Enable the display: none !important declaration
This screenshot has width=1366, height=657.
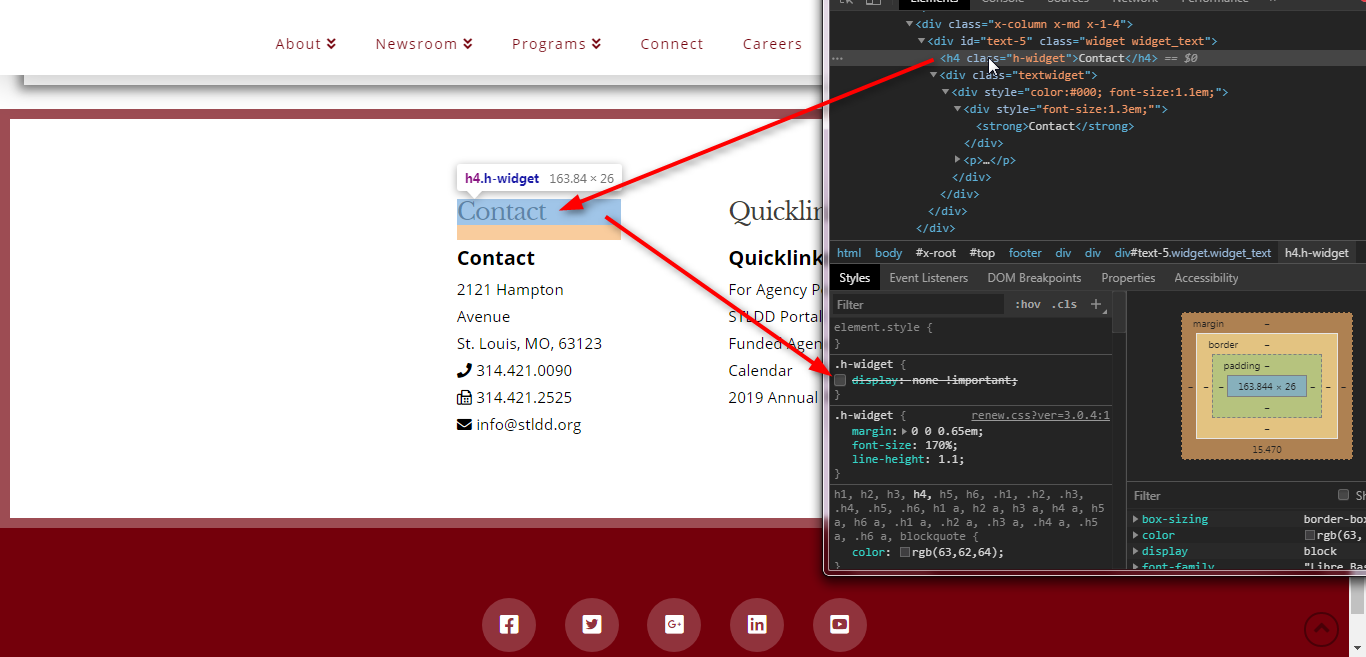tap(841, 380)
